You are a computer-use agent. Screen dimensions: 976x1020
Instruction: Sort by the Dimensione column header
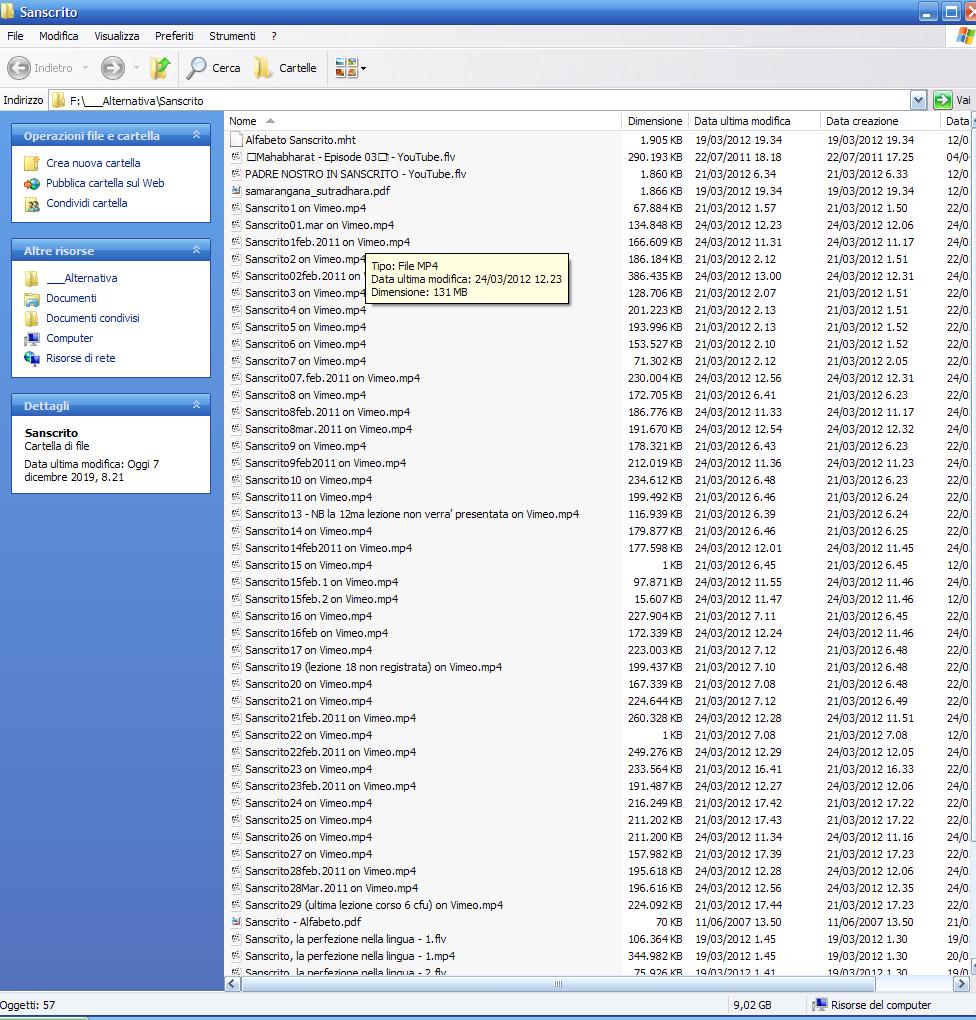click(654, 121)
